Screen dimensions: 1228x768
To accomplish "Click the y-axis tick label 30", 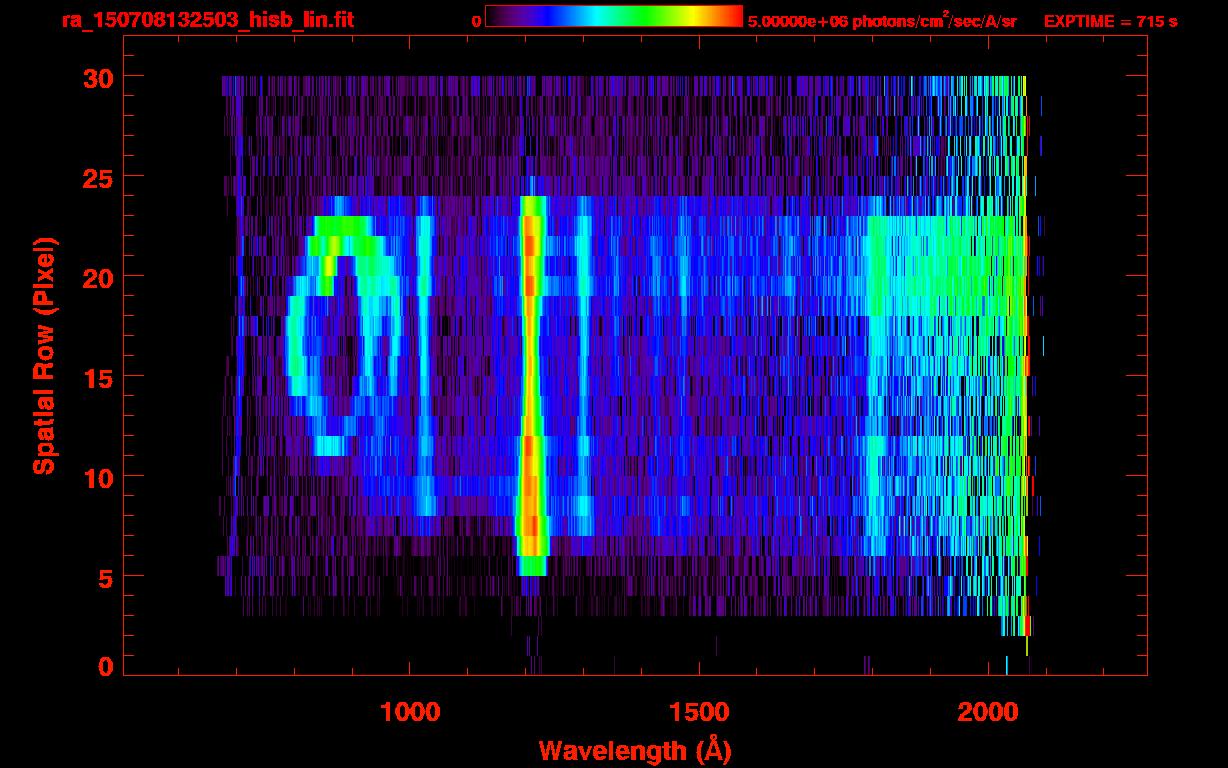I will pos(97,77).
